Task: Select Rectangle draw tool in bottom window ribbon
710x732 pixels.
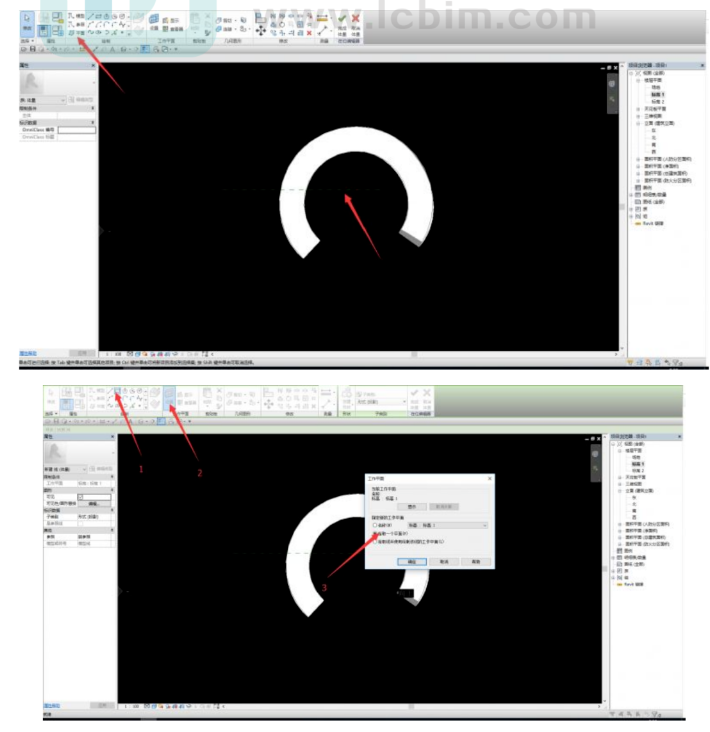Action: point(117,390)
